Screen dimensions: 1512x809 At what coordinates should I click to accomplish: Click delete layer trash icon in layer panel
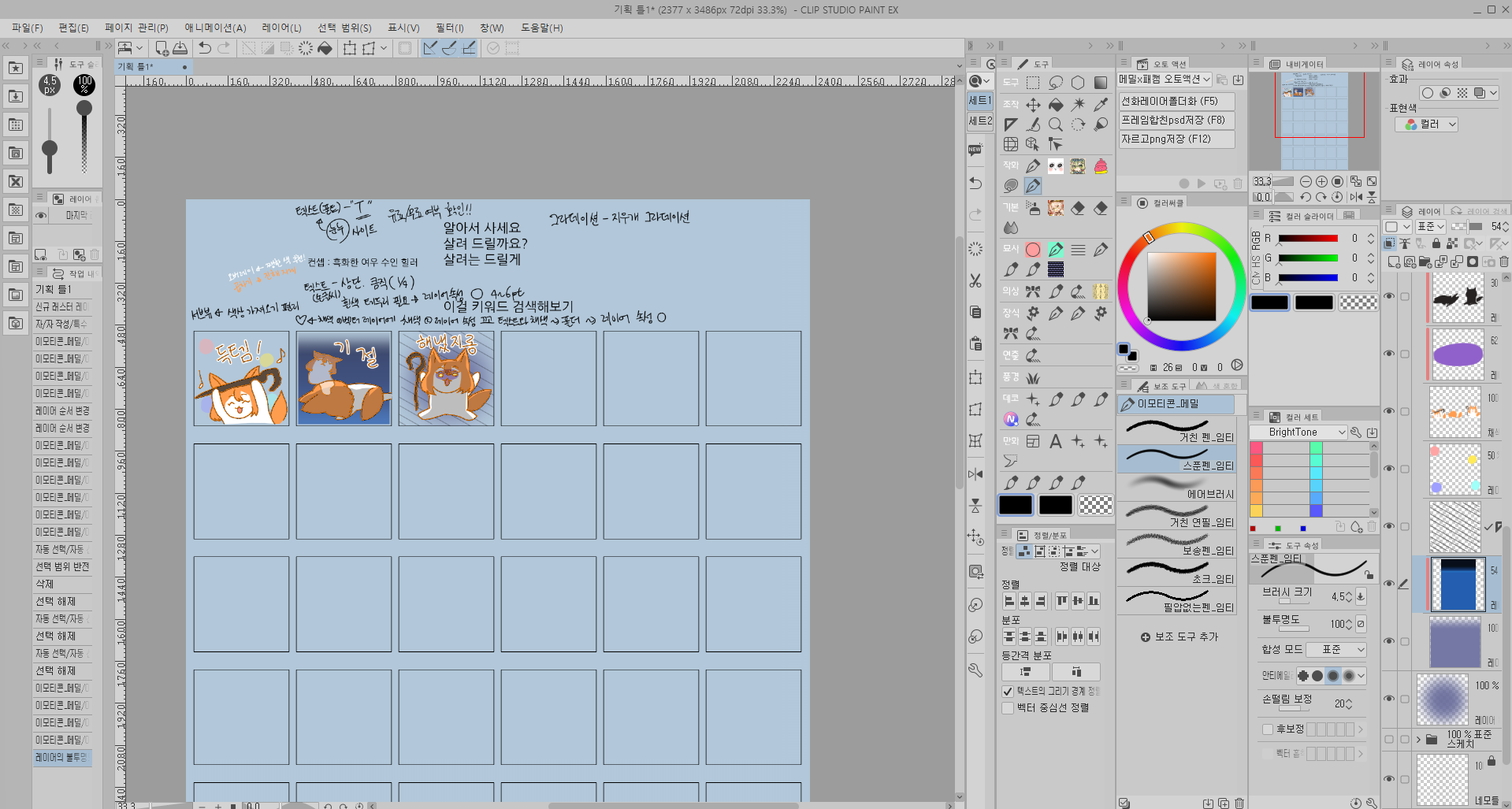click(1503, 262)
